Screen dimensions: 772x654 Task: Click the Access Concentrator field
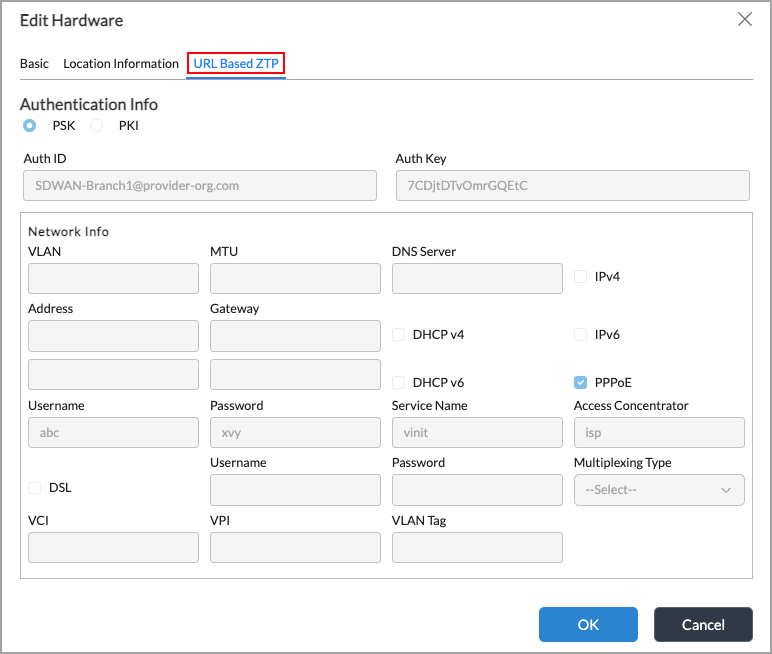pos(659,432)
